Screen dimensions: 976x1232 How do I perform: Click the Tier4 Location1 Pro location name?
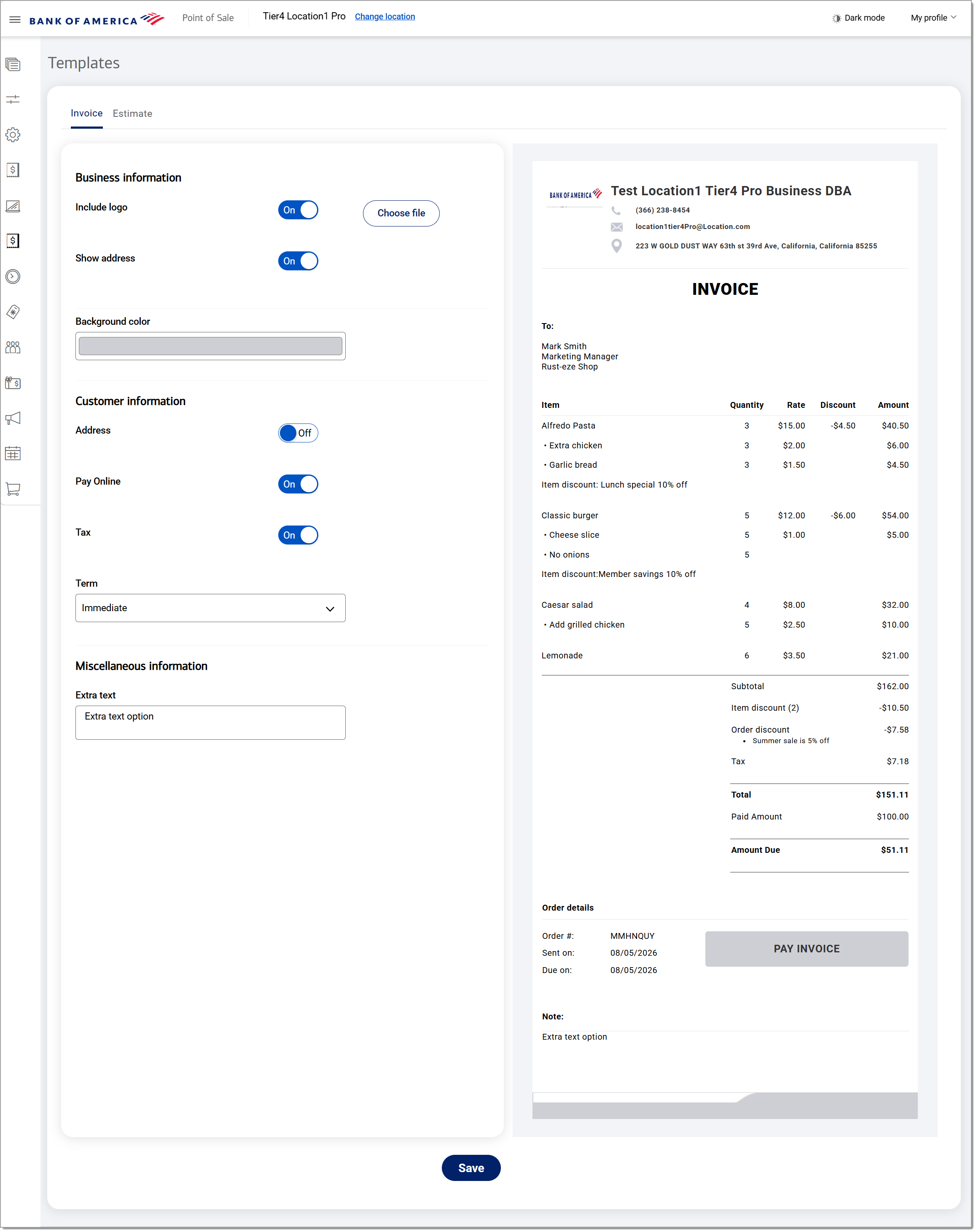tap(304, 16)
